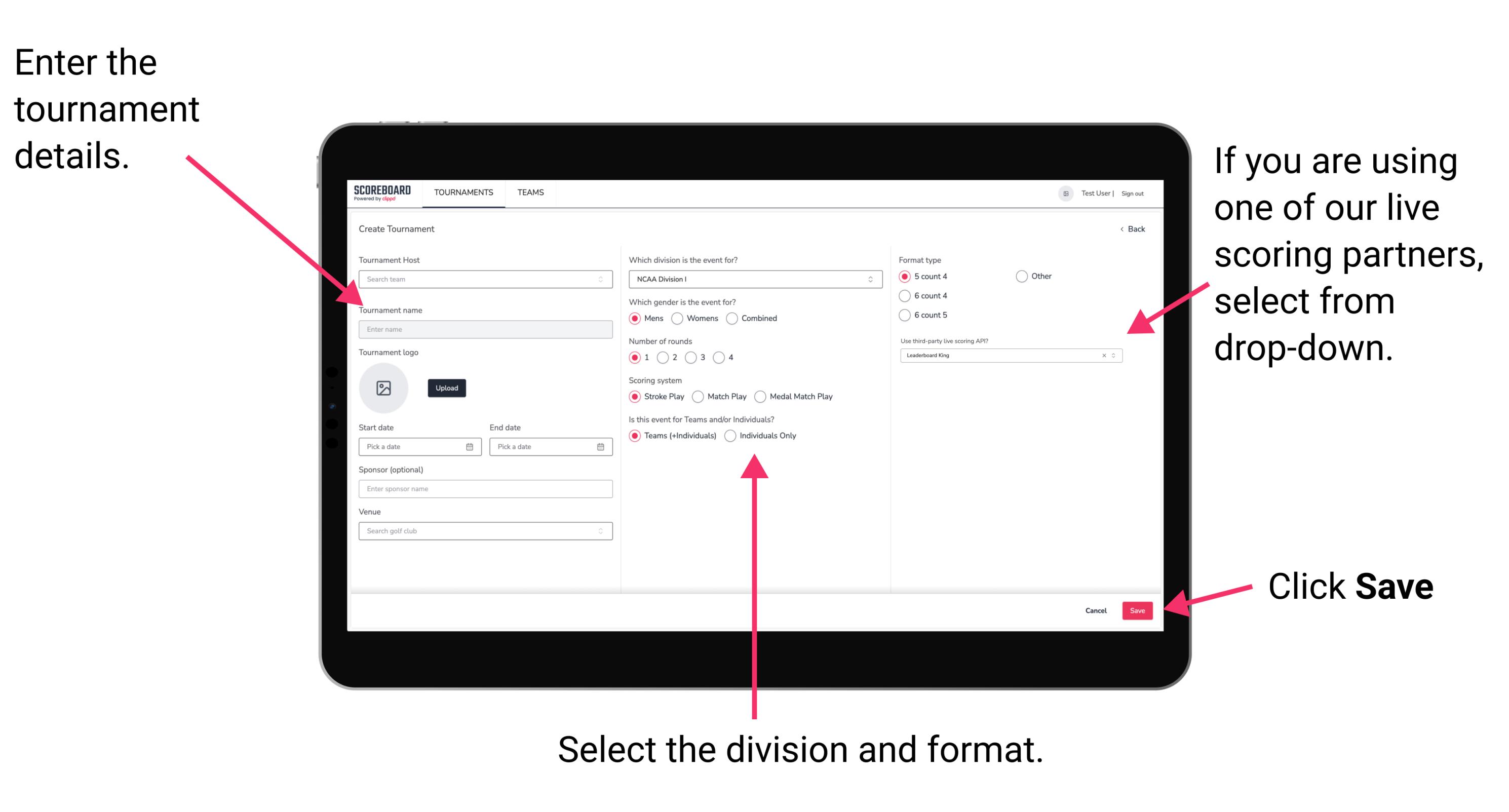Click the Upload logo button

446,388
